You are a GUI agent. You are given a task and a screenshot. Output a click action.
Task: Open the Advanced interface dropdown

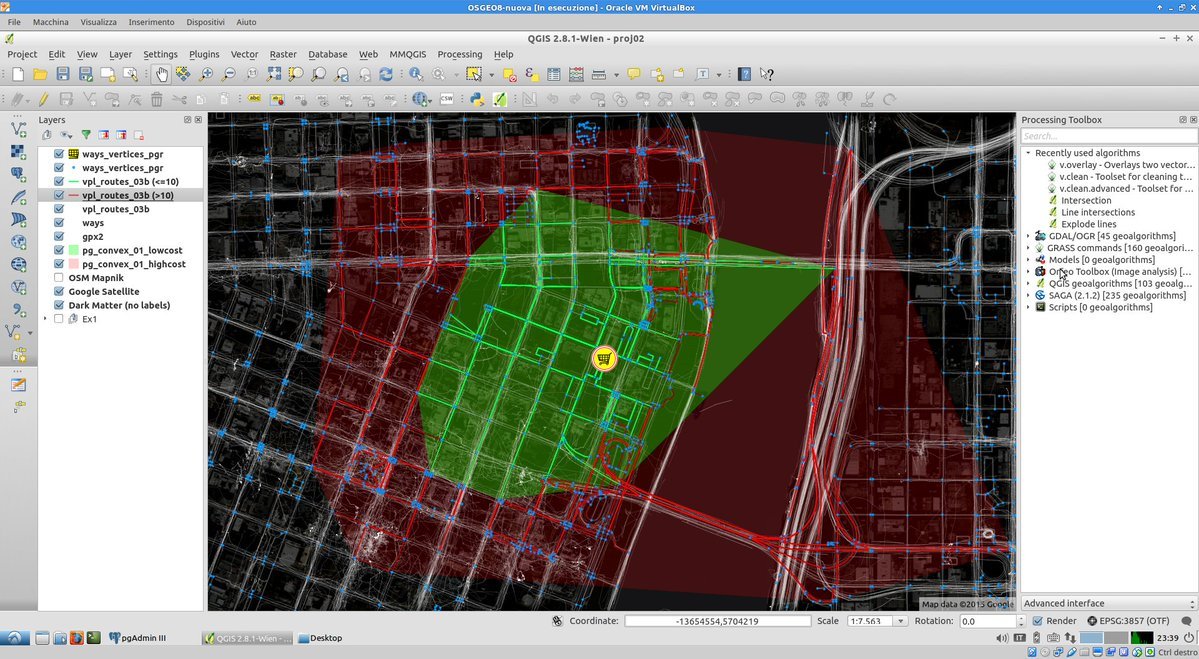point(1108,603)
